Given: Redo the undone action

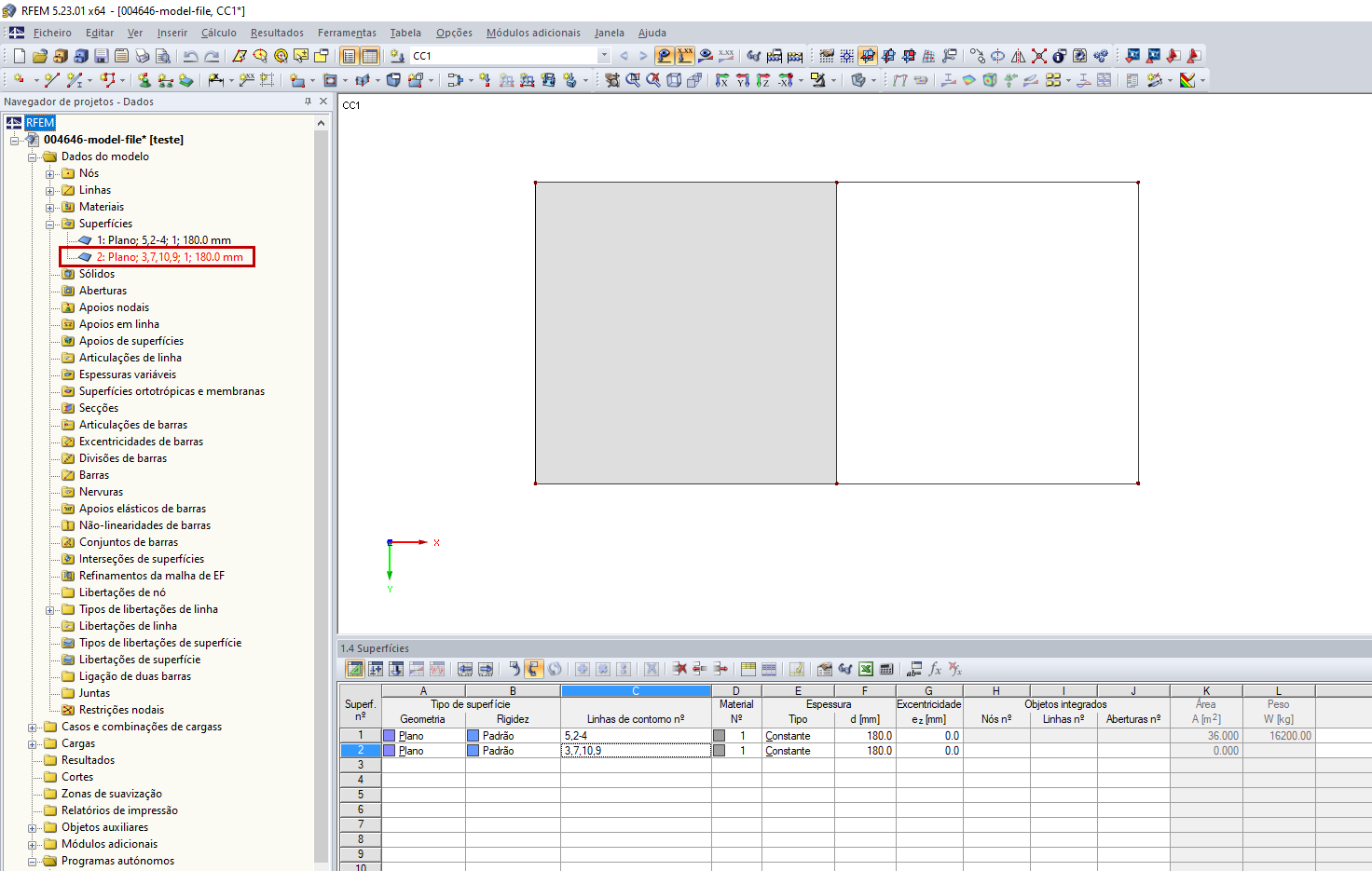Looking at the screenshot, I should pyautogui.click(x=212, y=56).
